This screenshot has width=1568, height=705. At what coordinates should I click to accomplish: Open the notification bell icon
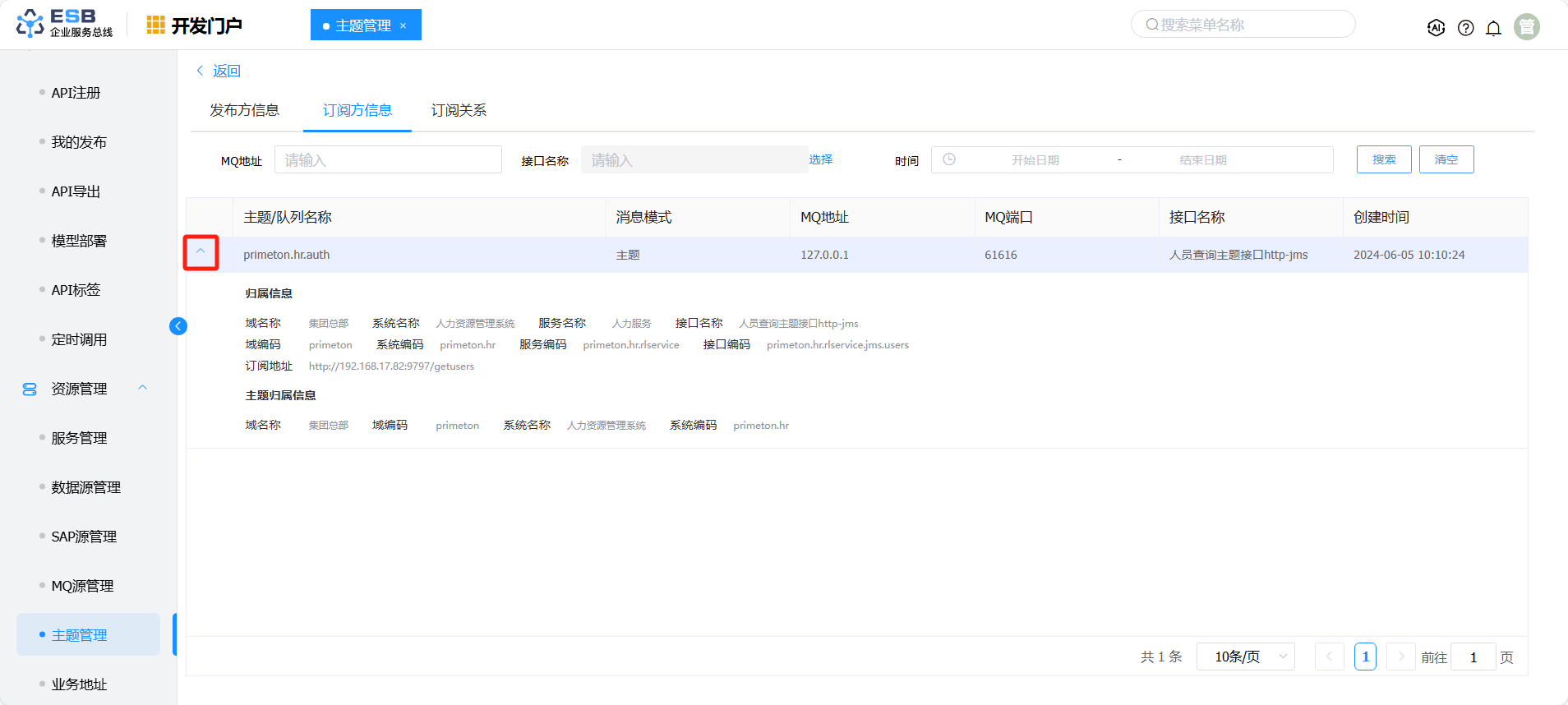1493,28
